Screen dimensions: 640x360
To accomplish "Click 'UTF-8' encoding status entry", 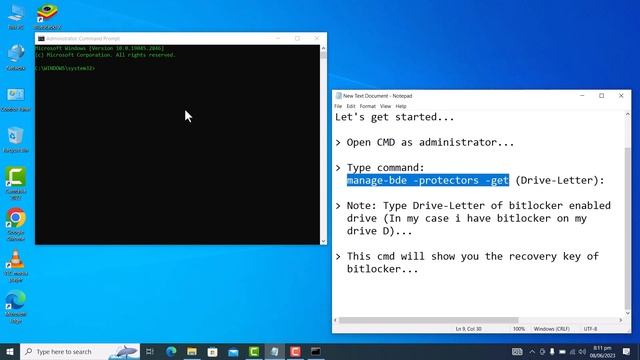I will 590,329.
